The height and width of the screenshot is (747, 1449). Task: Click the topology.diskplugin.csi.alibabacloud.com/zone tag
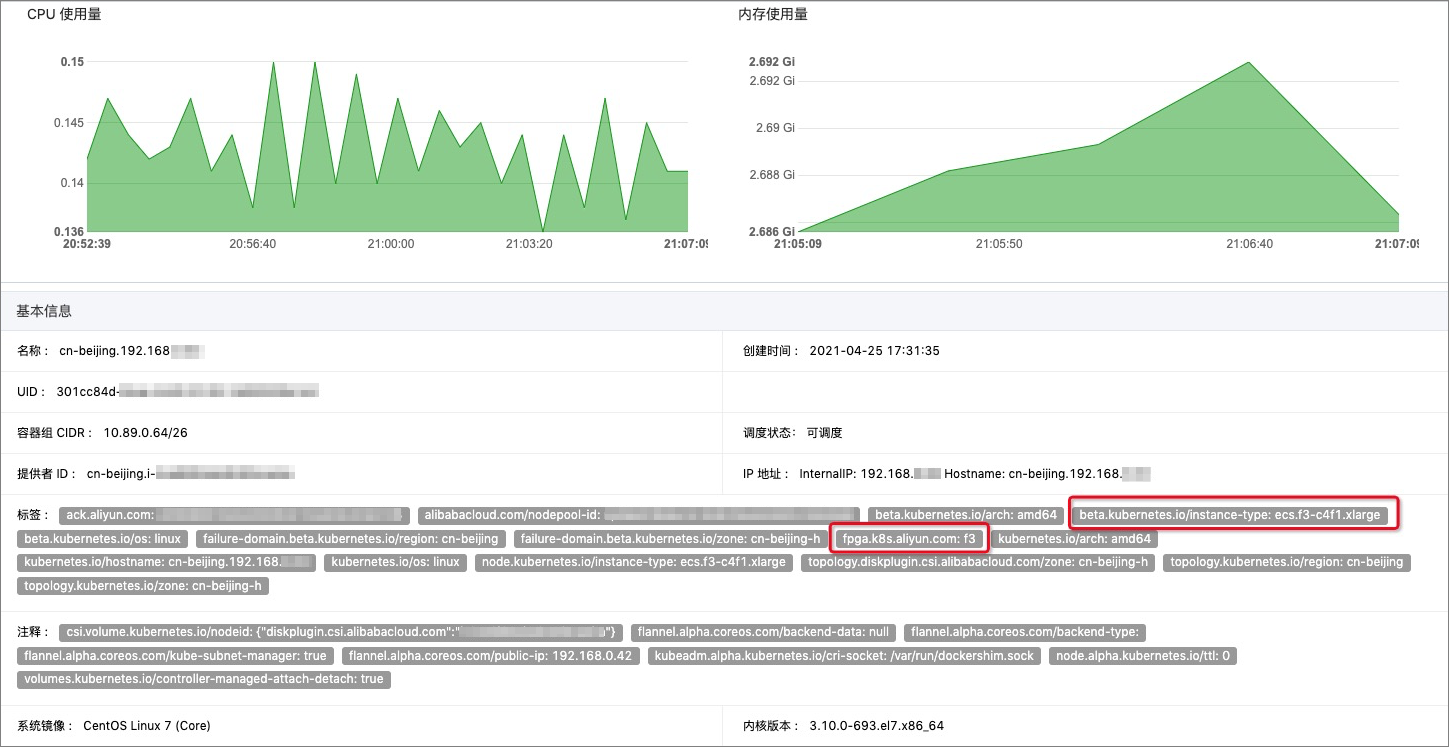click(x=978, y=562)
